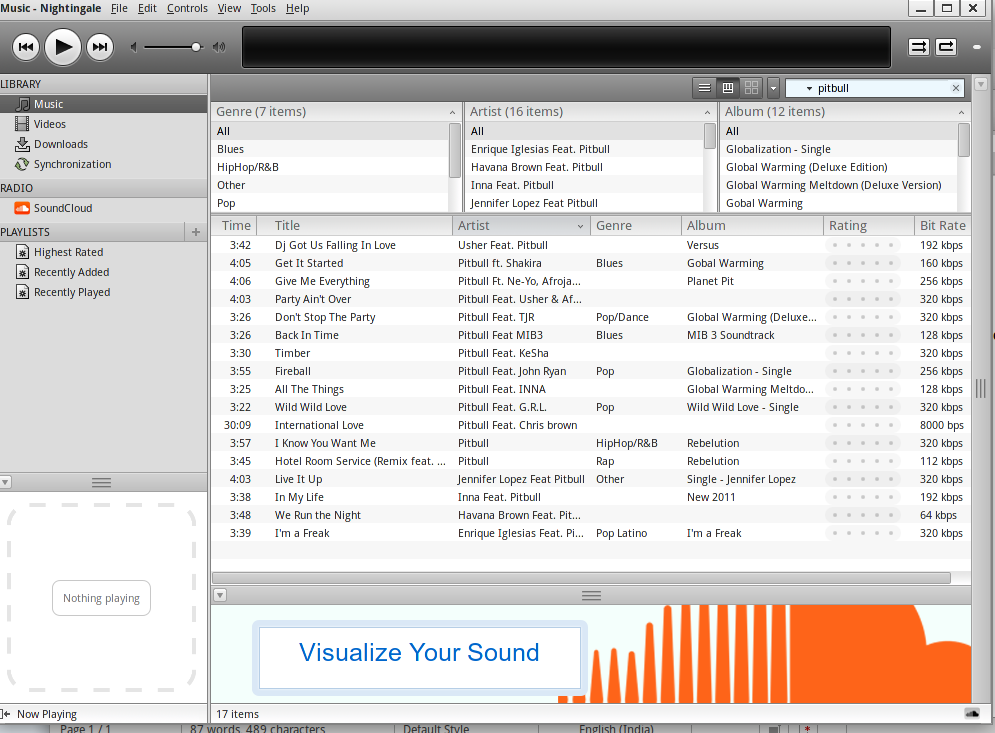
Task: Open the Tools menu
Action: pos(263,8)
